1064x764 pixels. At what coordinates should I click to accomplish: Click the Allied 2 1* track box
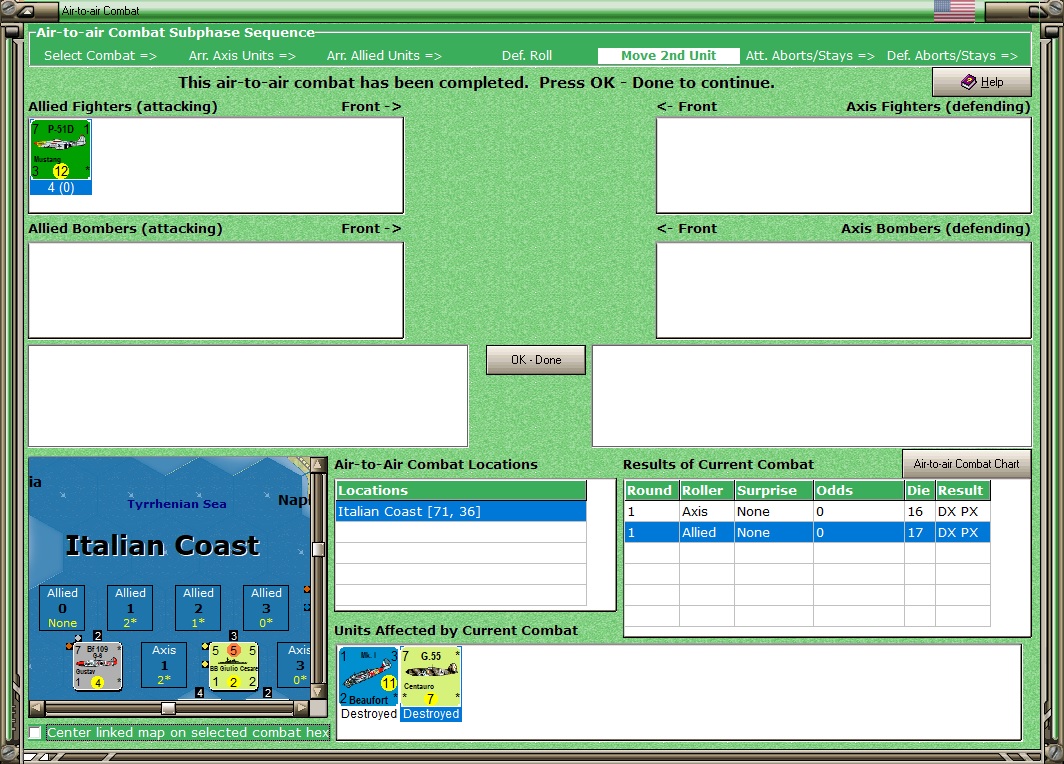[x=198, y=608]
